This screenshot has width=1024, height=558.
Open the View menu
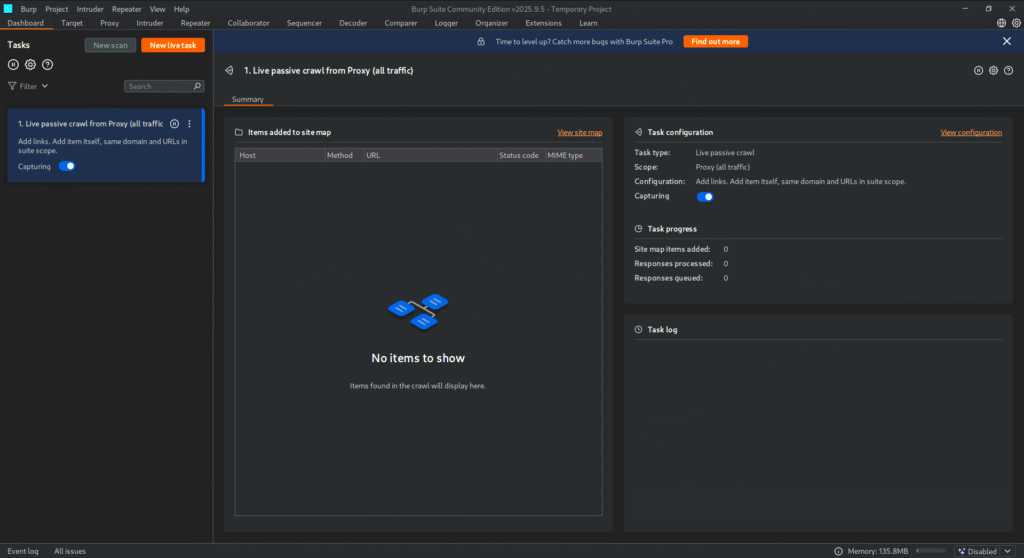pos(157,9)
